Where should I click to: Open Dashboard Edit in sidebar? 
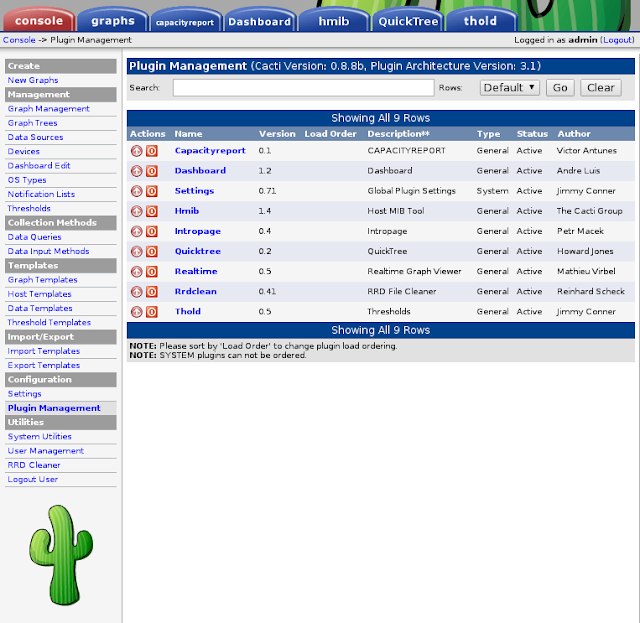(39, 166)
